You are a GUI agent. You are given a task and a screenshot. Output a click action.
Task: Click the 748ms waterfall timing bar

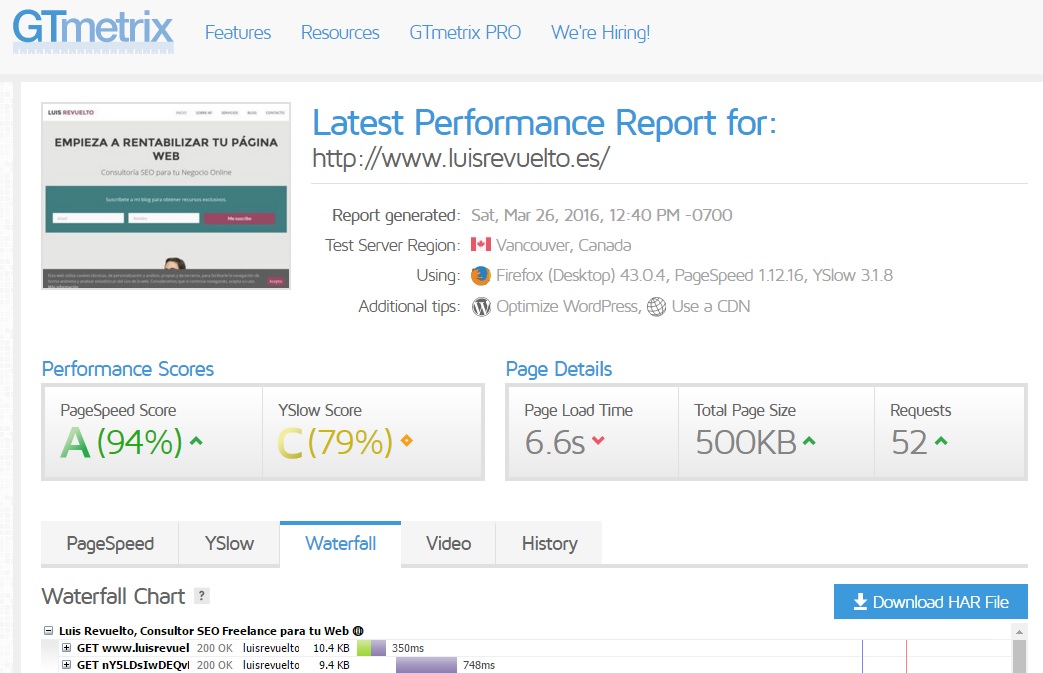[426, 664]
